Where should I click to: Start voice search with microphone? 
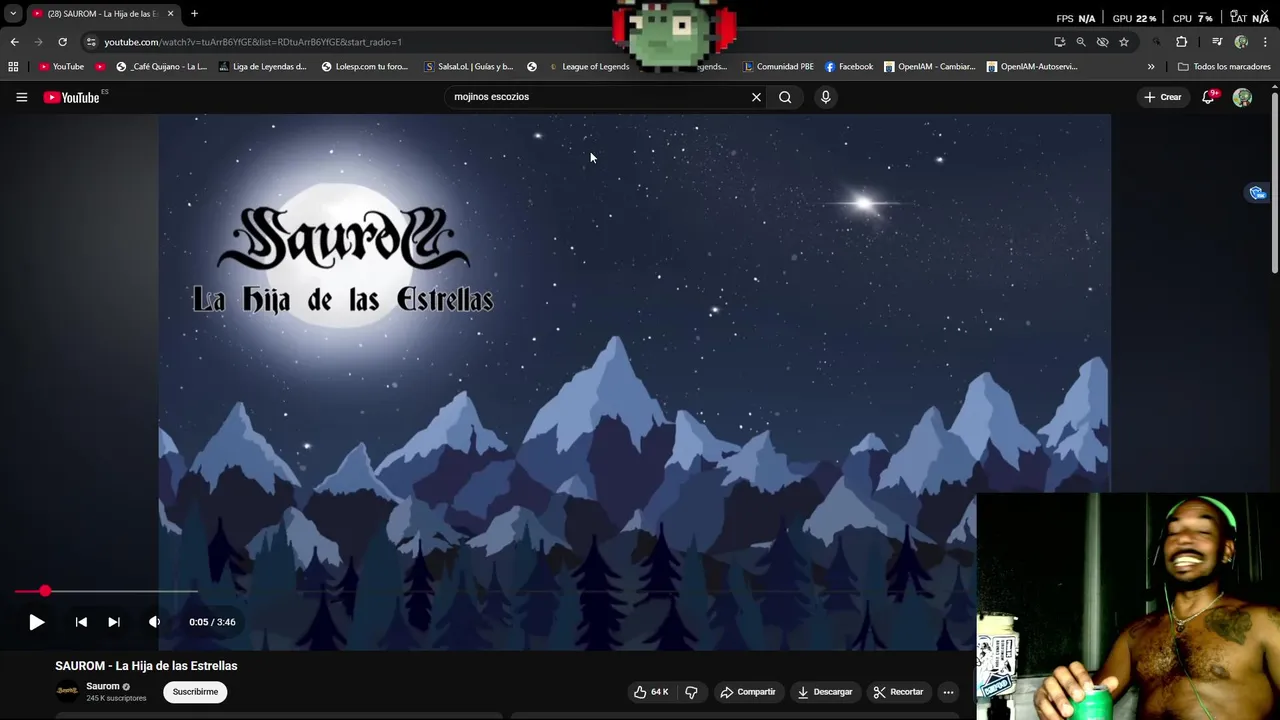click(825, 97)
